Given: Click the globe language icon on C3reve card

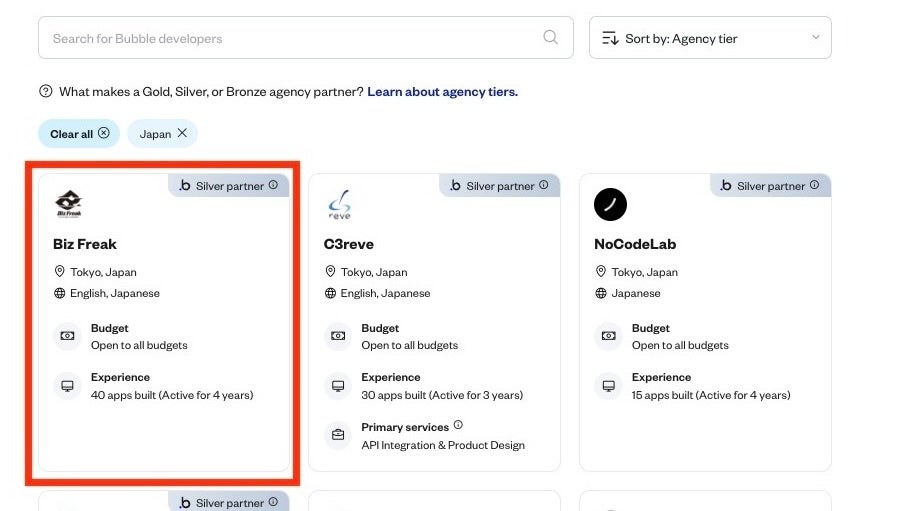Looking at the screenshot, I should [x=330, y=293].
